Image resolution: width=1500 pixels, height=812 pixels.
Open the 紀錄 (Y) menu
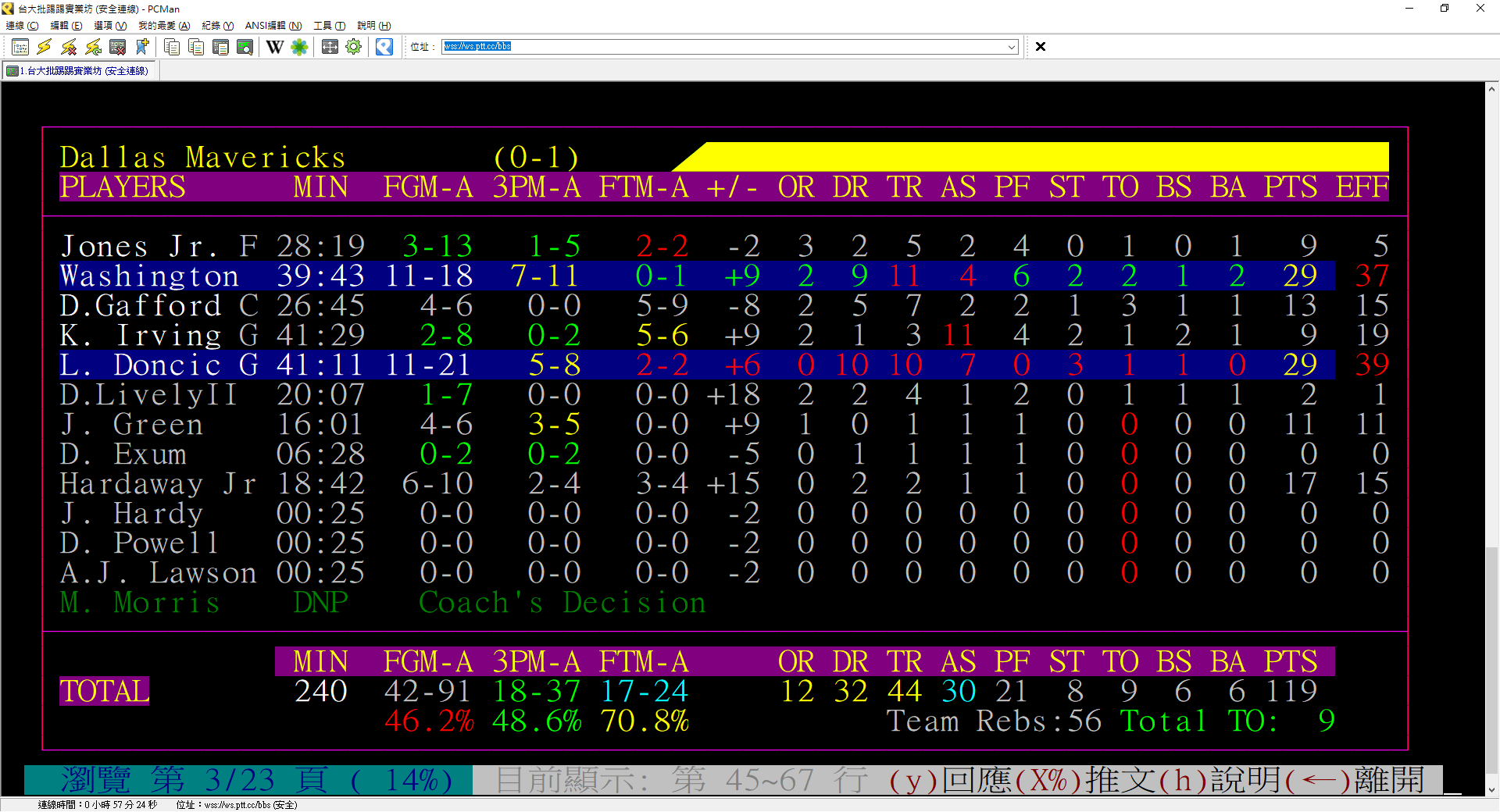[218, 26]
